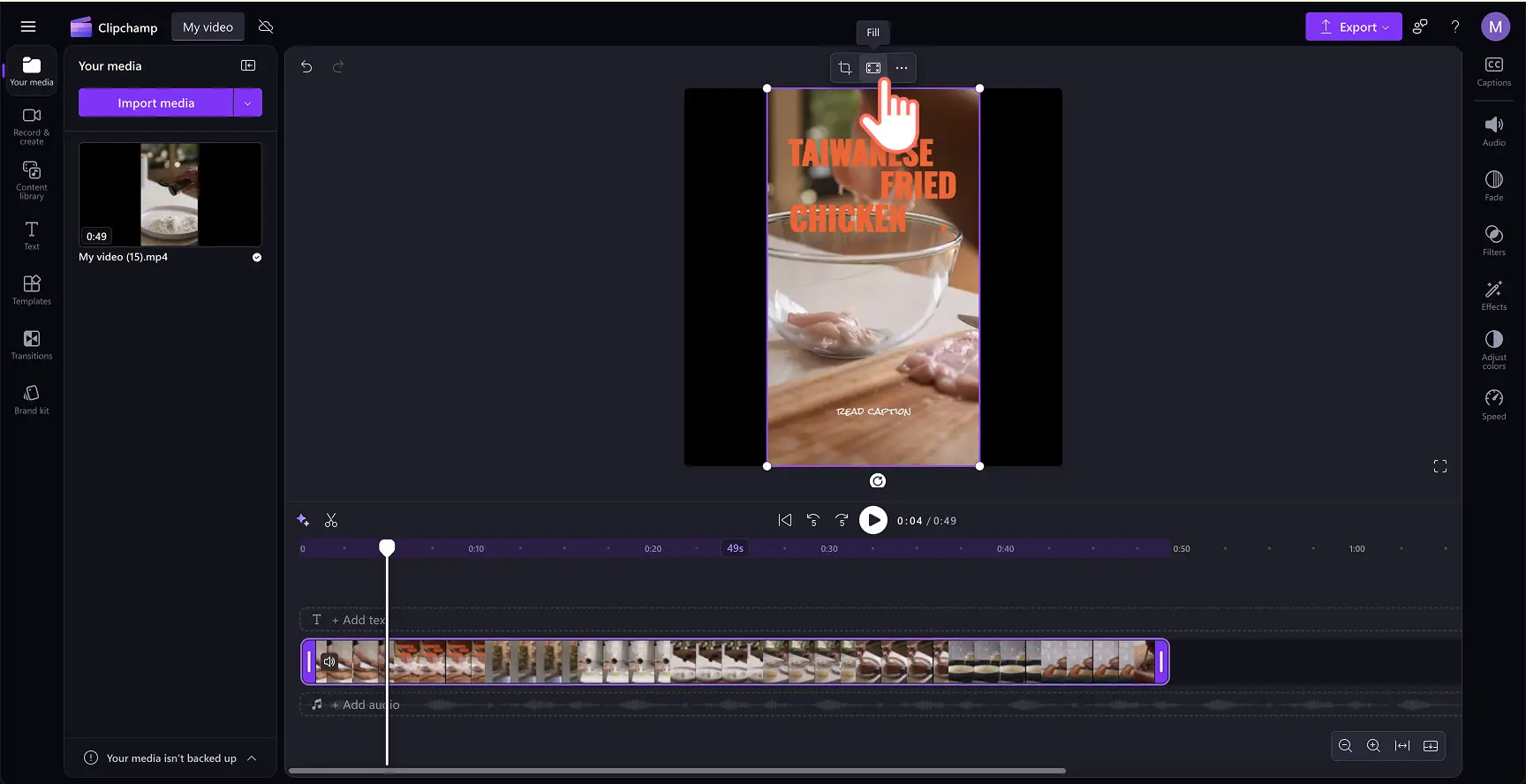1526x784 pixels.
Task: Toggle fullscreen preview mode
Action: point(1439,466)
